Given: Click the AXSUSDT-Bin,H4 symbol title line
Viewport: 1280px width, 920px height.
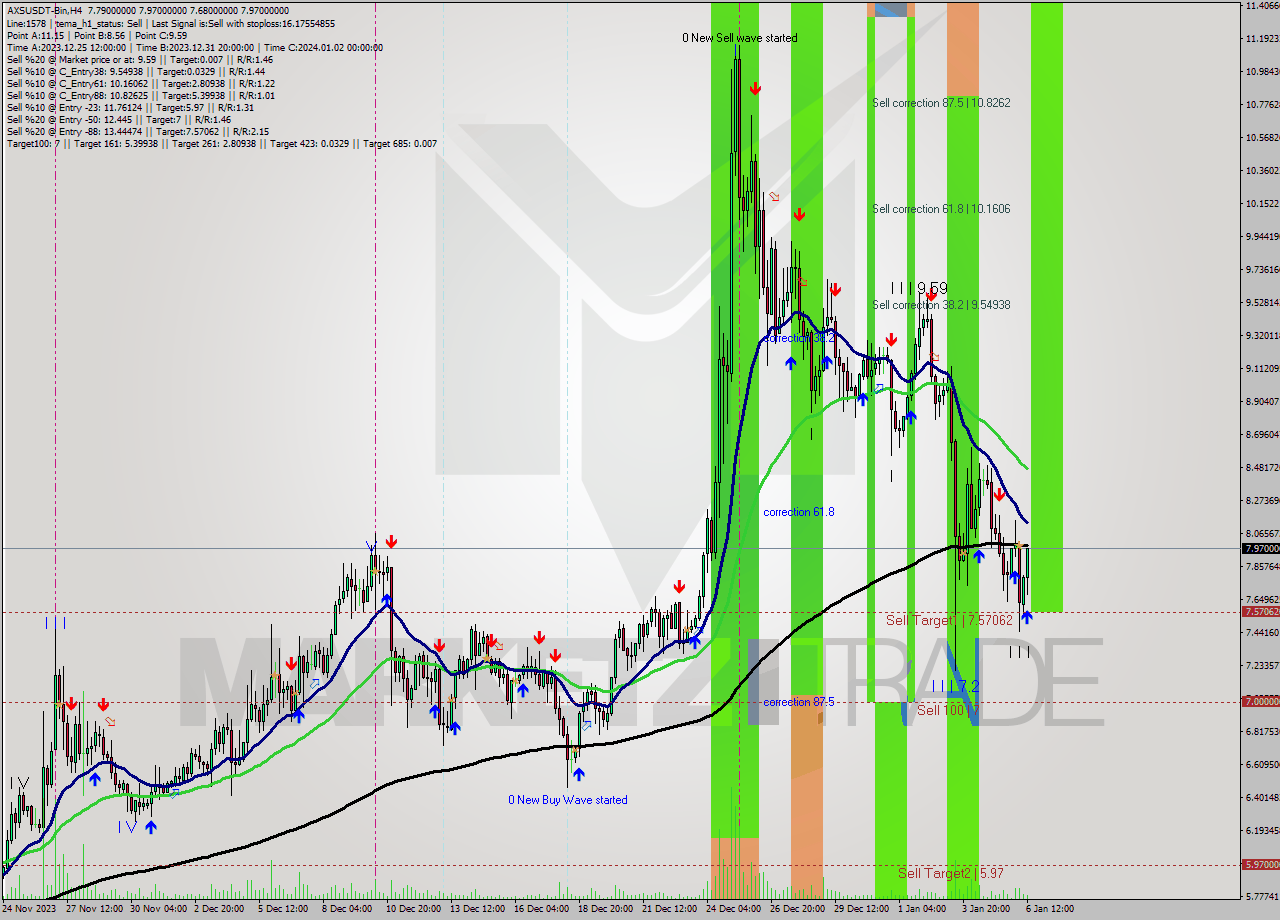Looking at the screenshot, I should point(146,11).
